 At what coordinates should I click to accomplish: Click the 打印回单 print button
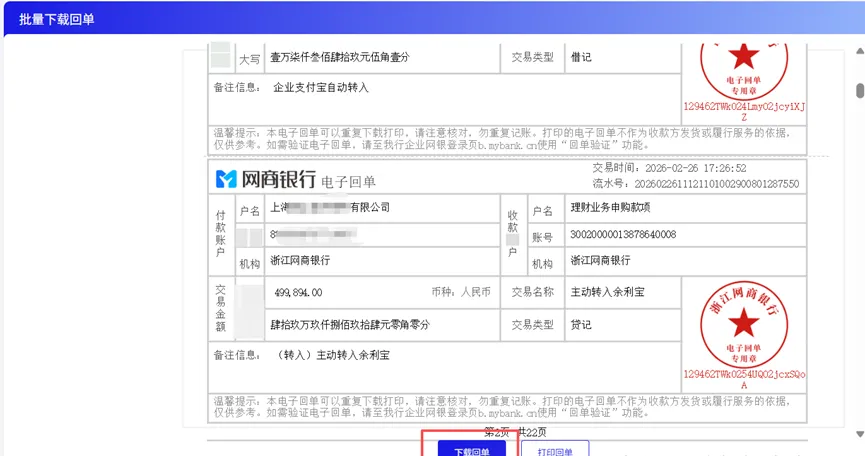tap(555, 448)
